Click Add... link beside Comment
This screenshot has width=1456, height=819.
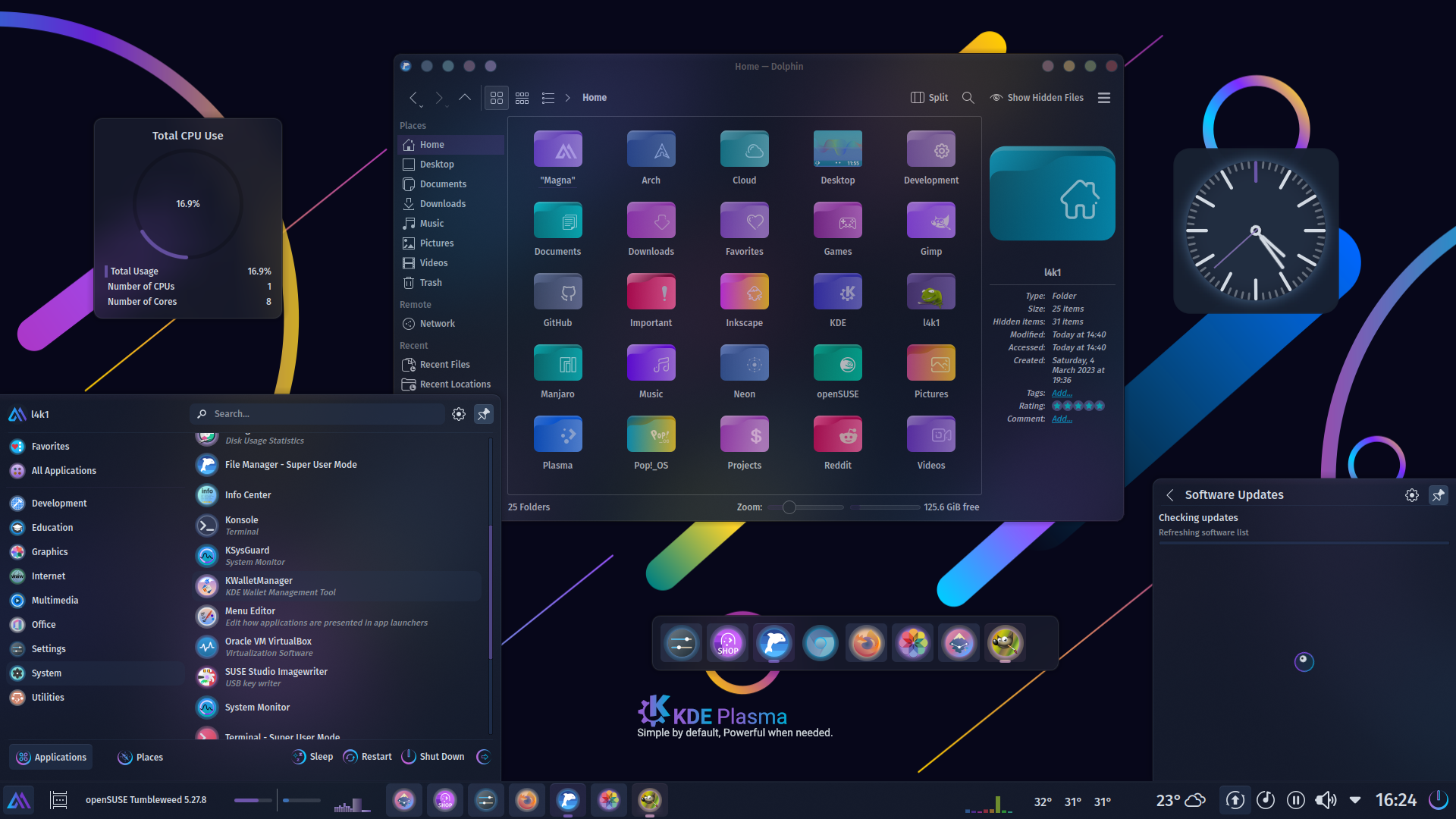click(x=1062, y=419)
